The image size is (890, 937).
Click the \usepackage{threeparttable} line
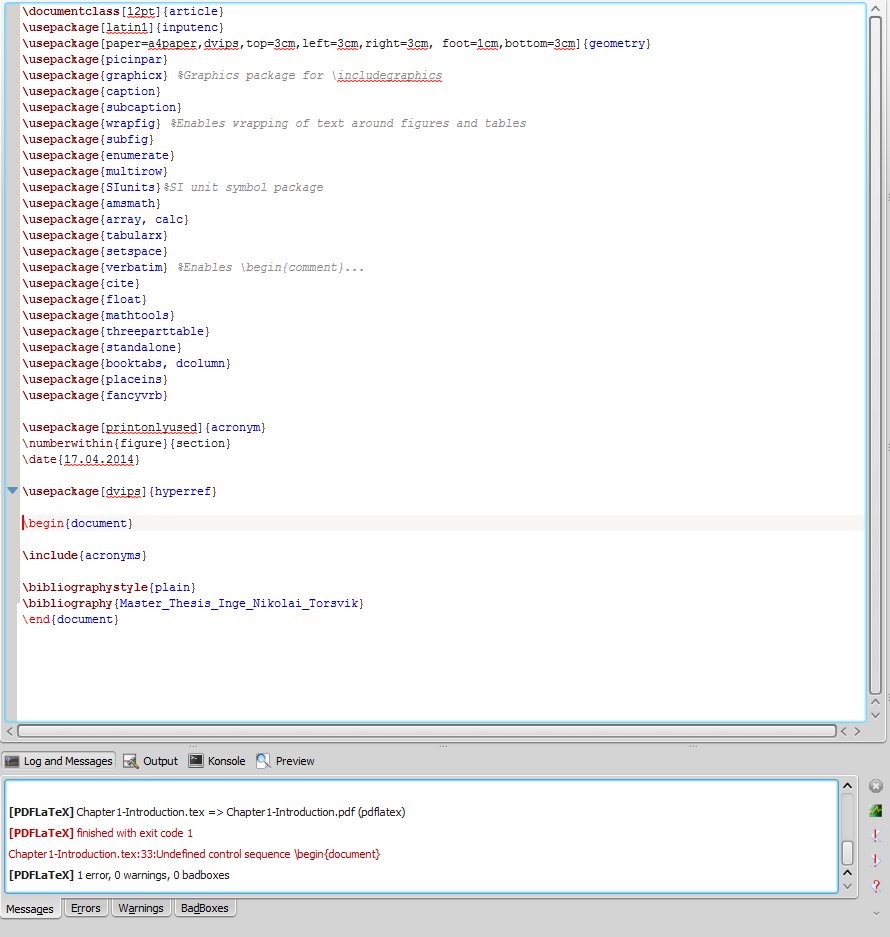[x=116, y=331]
